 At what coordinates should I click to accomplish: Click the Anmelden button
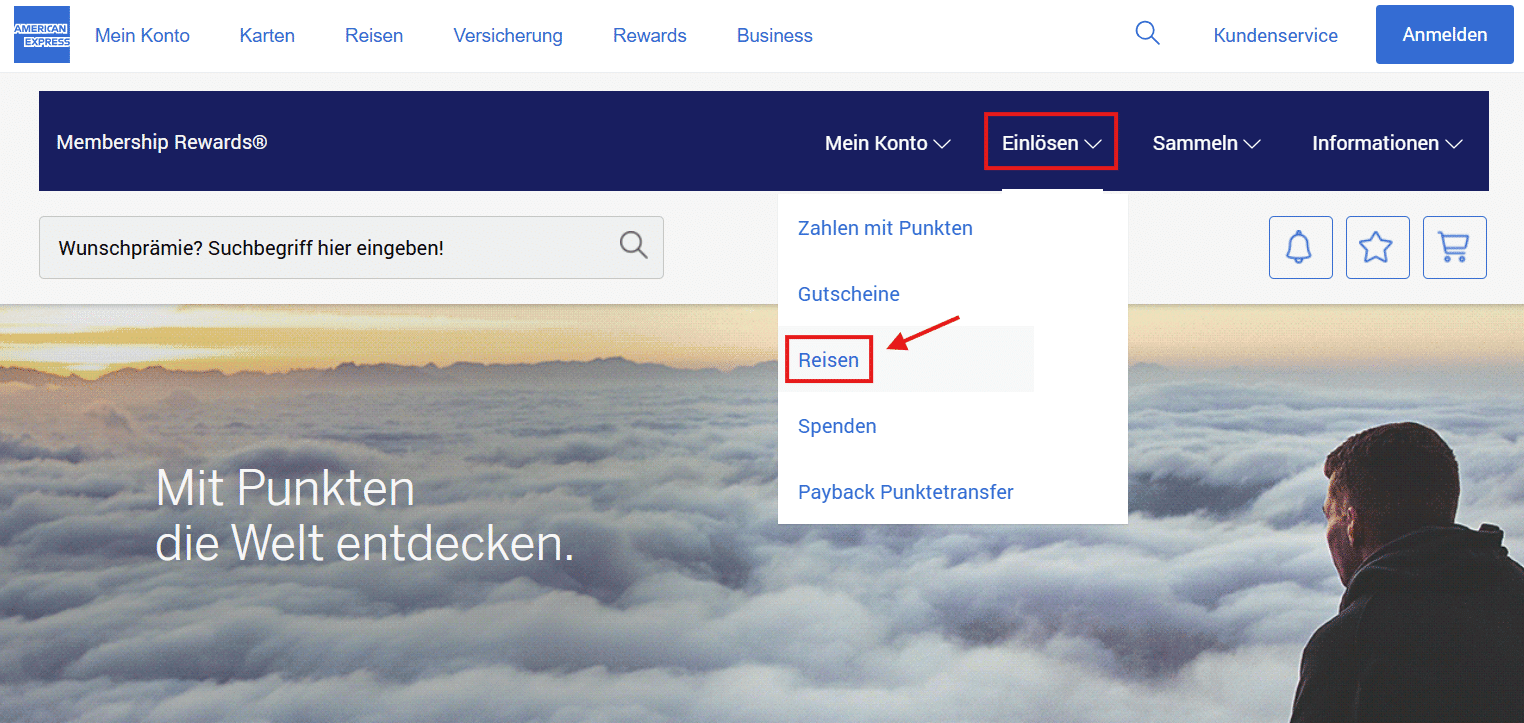tap(1444, 33)
